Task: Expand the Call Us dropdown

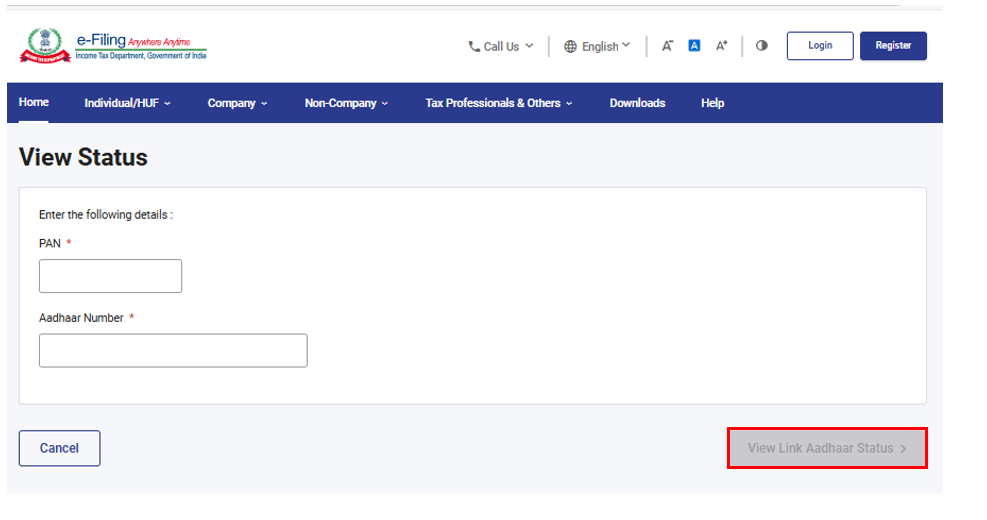Action: pos(501,47)
